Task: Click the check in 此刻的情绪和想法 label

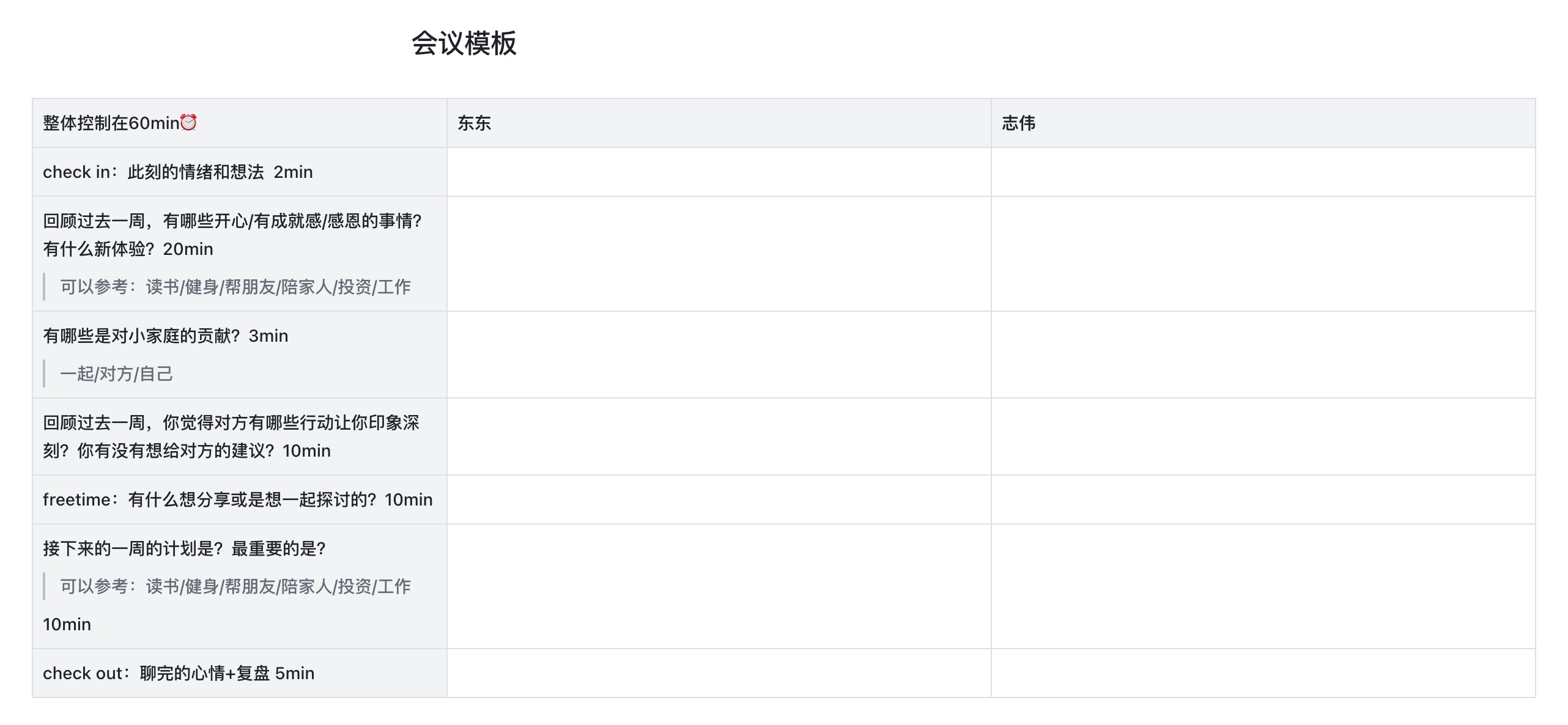Action: 177,172
